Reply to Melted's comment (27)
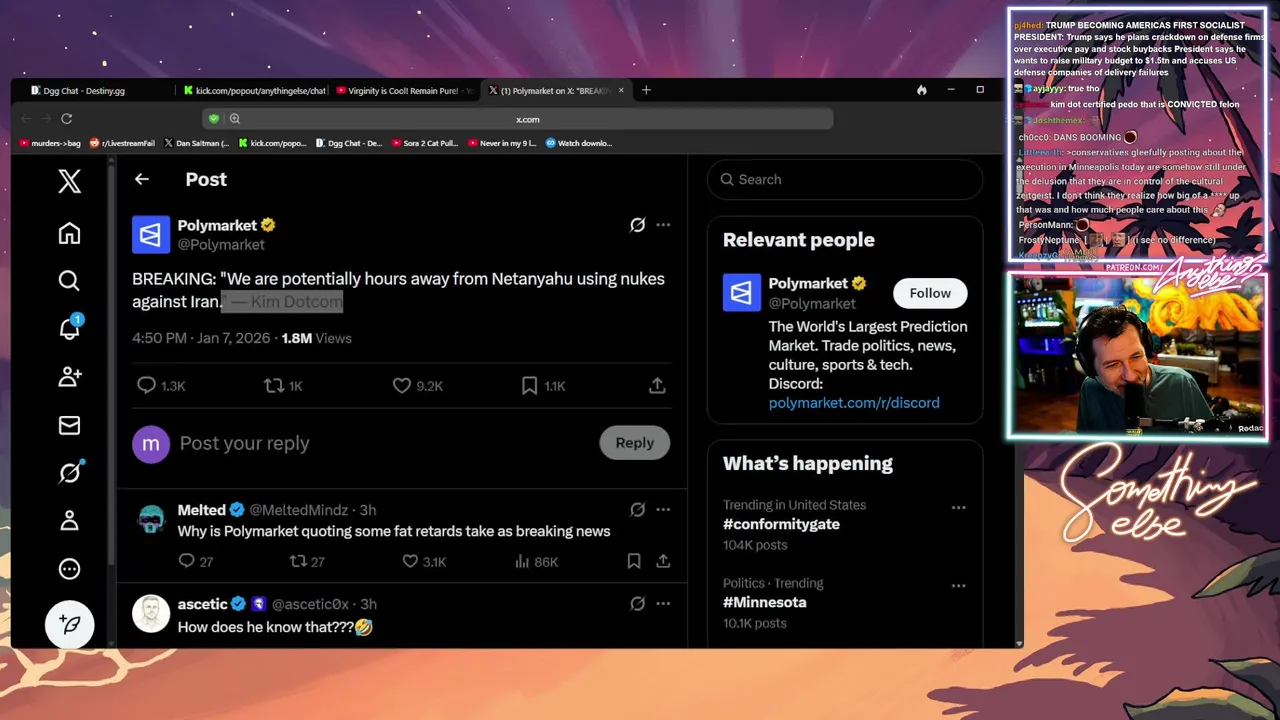Viewport: 1280px width, 720px height. pyautogui.click(x=195, y=562)
